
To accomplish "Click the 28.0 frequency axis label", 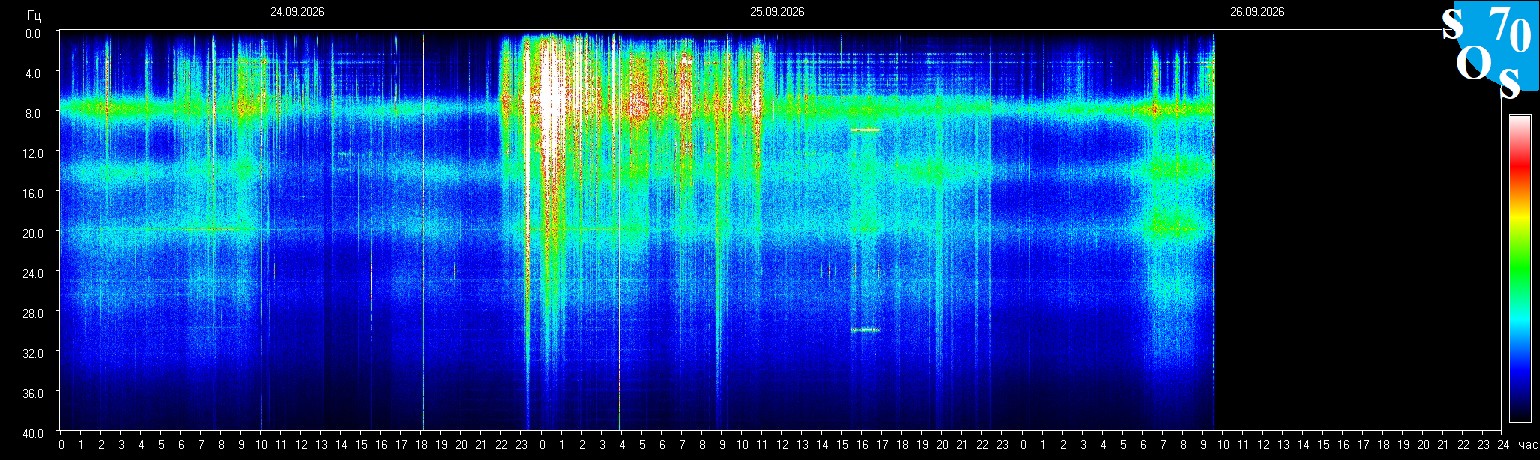I will [x=31, y=312].
